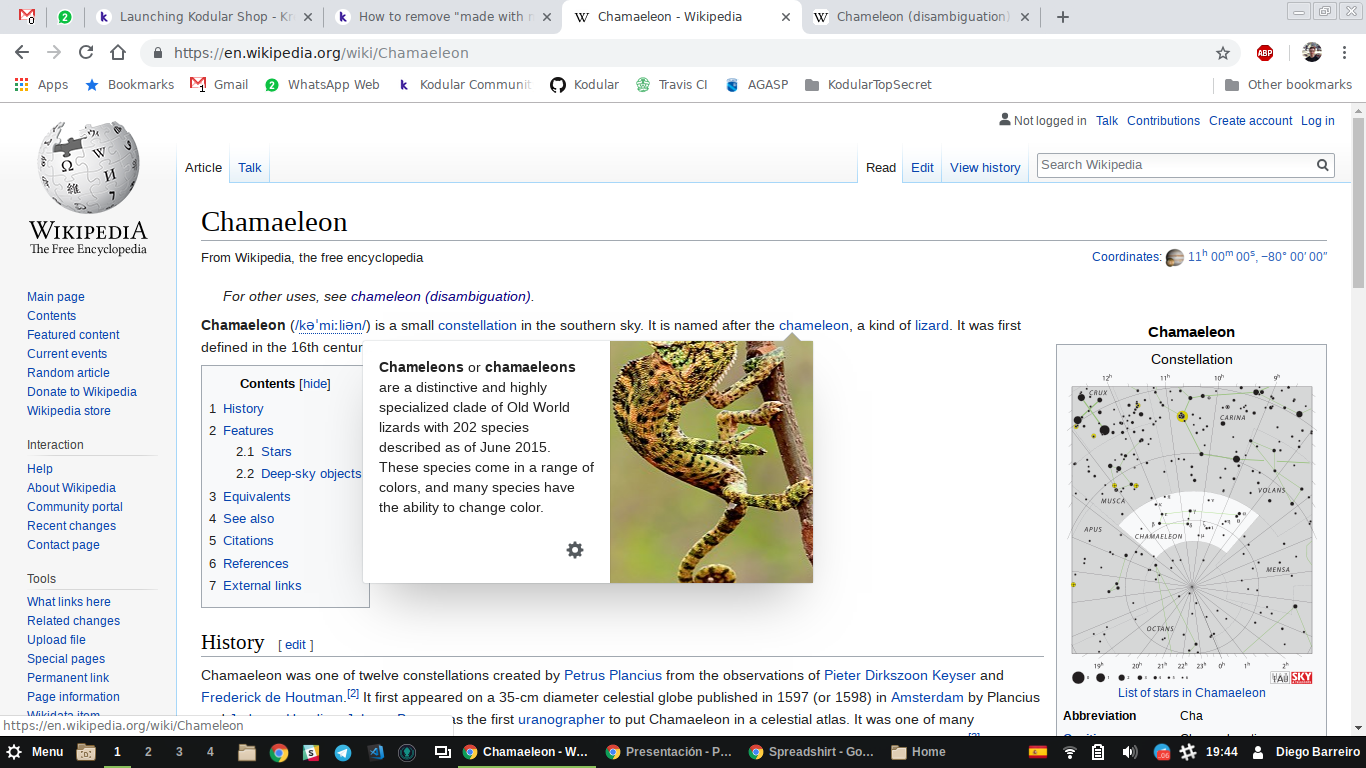This screenshot has width=1366, height=768.
Task: Open the pinned WhatsApp tab
Action: [x=65, y=17]
